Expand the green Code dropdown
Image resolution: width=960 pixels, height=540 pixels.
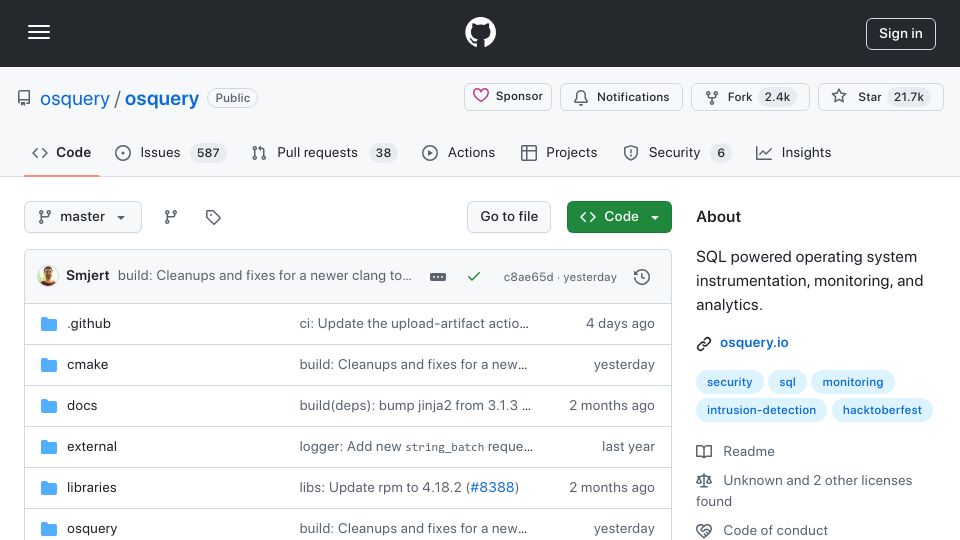(x=619, y=217)
